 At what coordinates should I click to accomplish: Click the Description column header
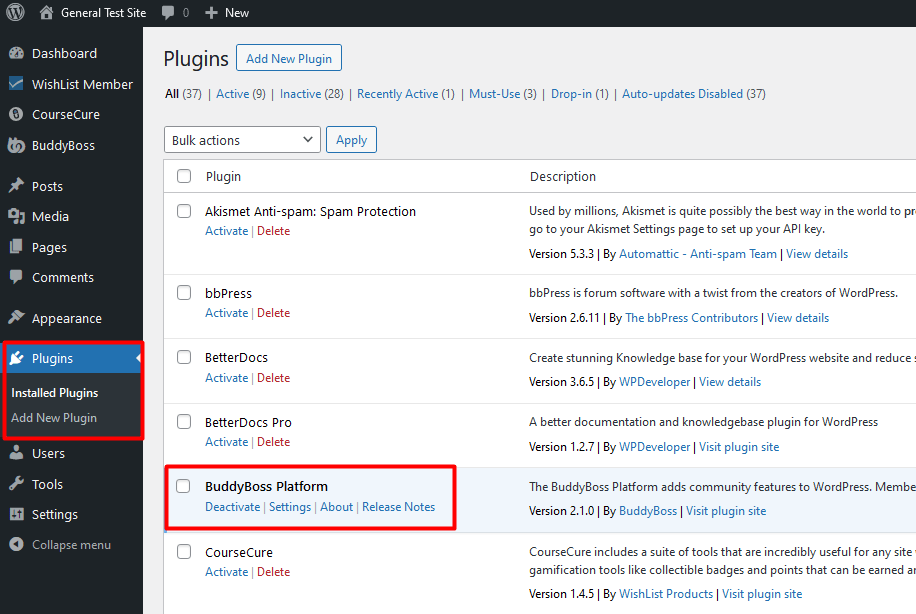pyautogui.click(x=563, y=176)
